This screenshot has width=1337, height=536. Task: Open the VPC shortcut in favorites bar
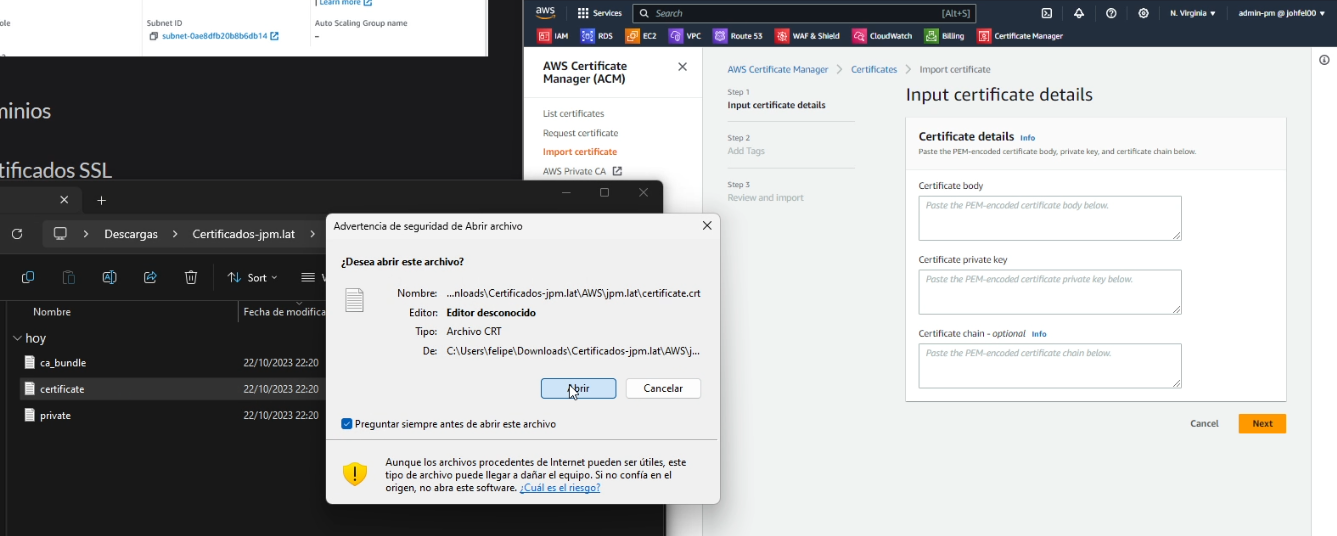pyautogui.click(x=685, y=36)
